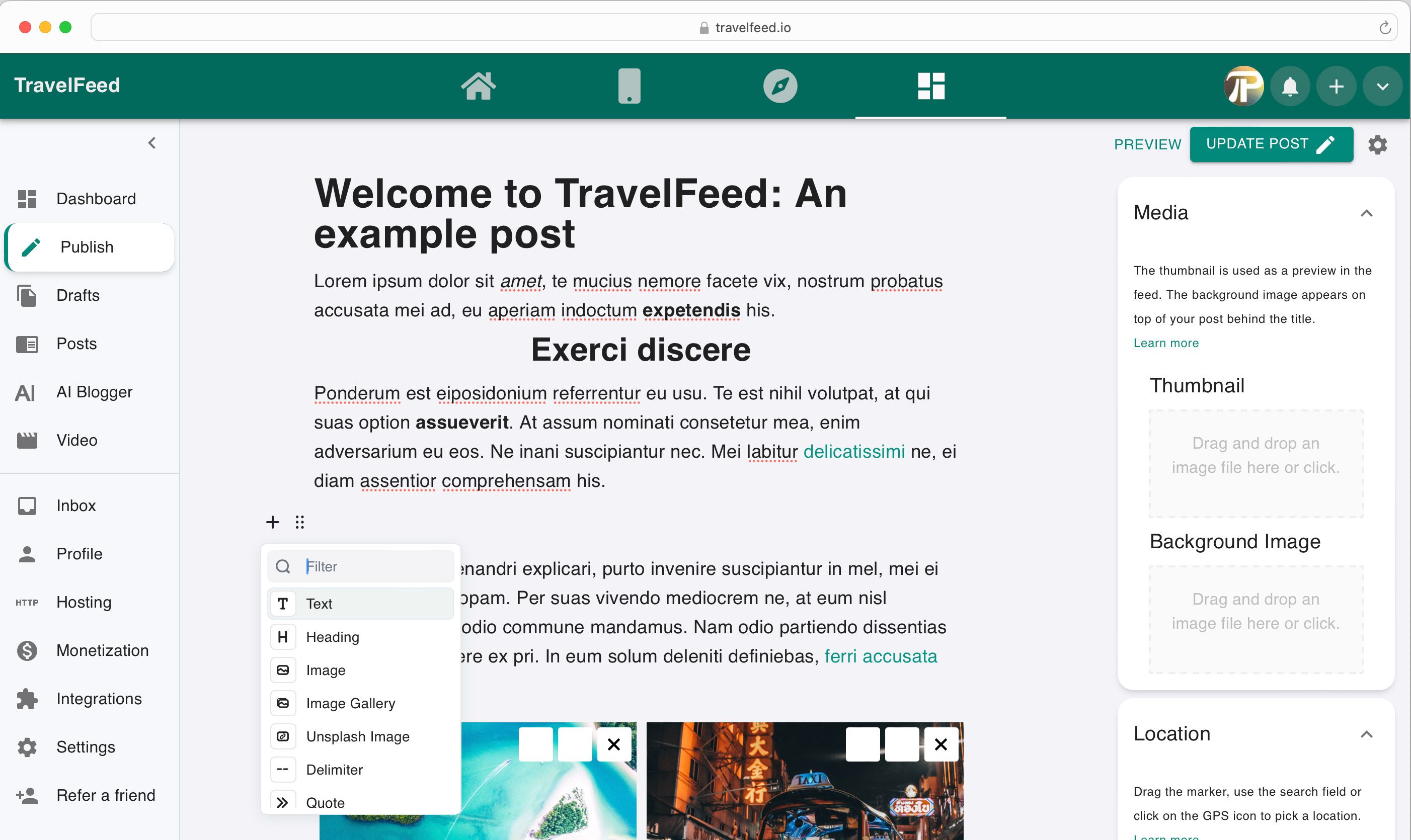Click the Learn more link in Media panel
Image resolution: width=1411 pixels, height=840 pixels.
[x=1165, y=343]
